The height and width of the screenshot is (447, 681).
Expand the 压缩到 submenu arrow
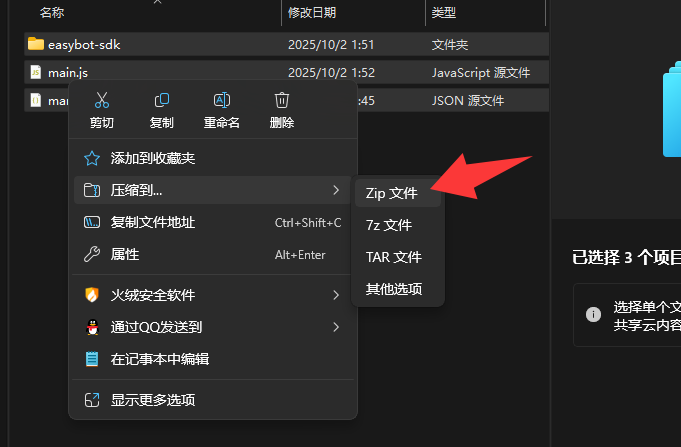[336, 190]
